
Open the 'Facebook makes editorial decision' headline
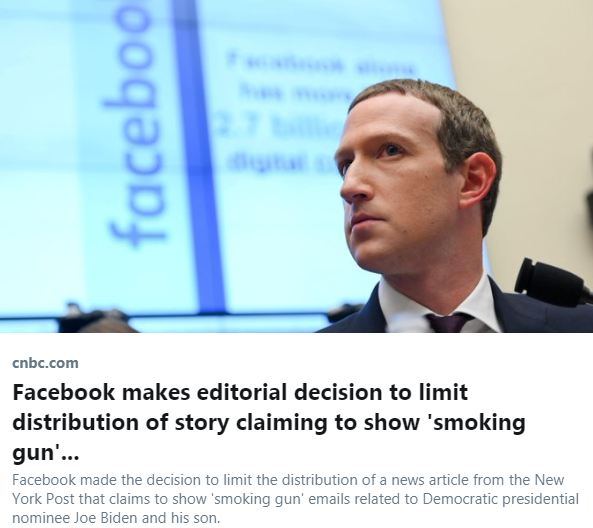pyautogui.click(x=269, y=422)
